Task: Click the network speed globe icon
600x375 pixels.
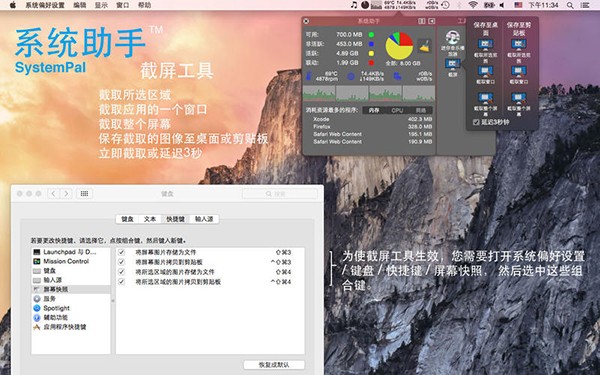Action: click(x=351, y=77)
